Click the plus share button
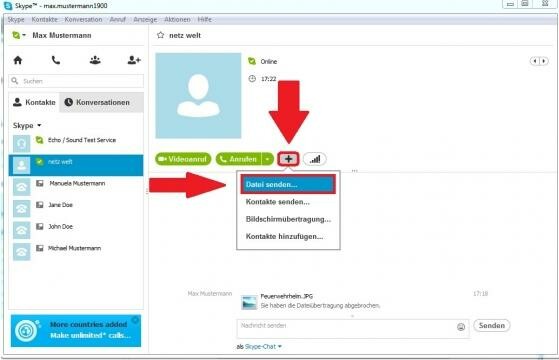This screenshot has width=559, height=360. pyautogui.click(x=288, y=159)
